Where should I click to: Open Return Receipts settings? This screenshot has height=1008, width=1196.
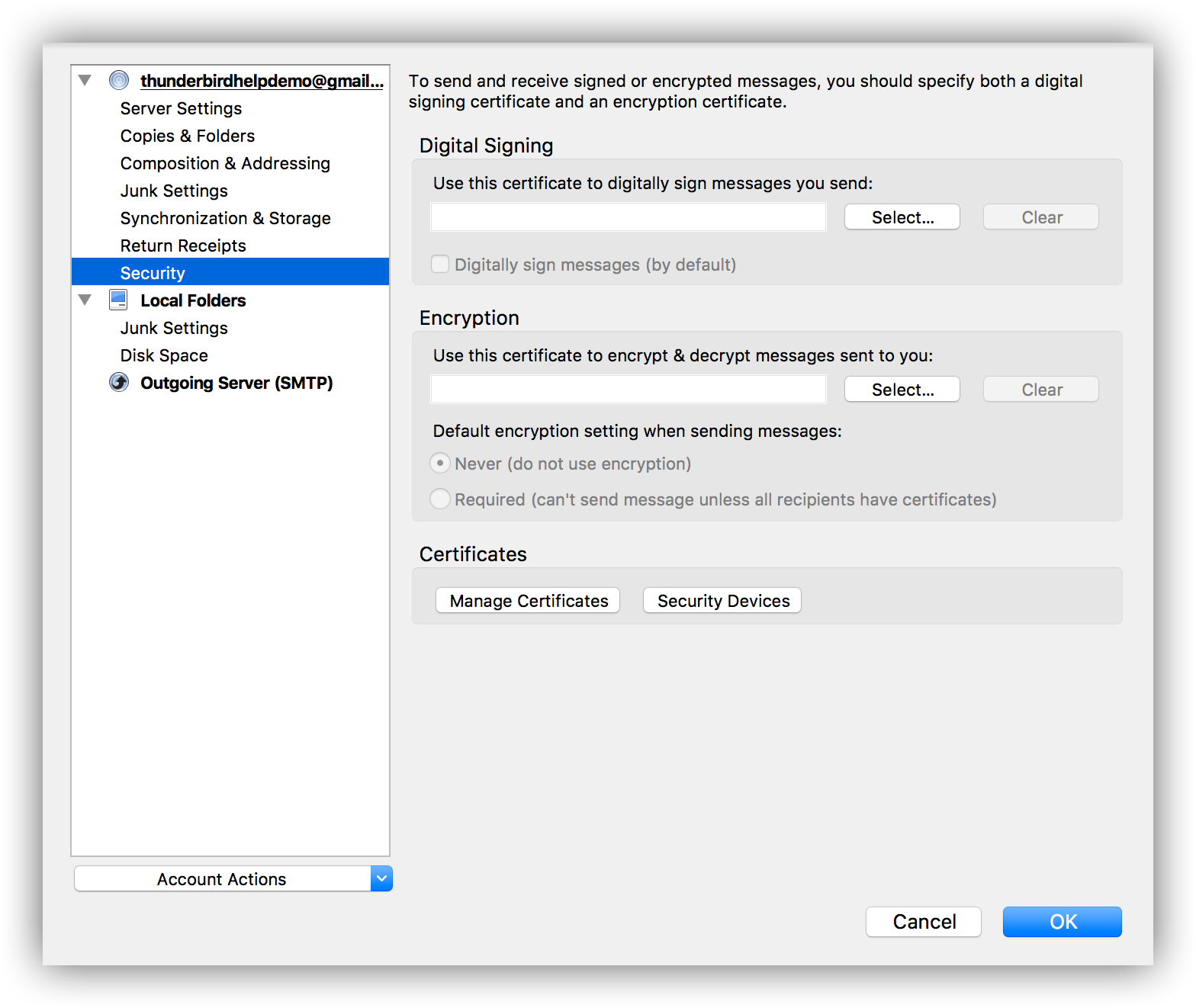tap(183, 246)
